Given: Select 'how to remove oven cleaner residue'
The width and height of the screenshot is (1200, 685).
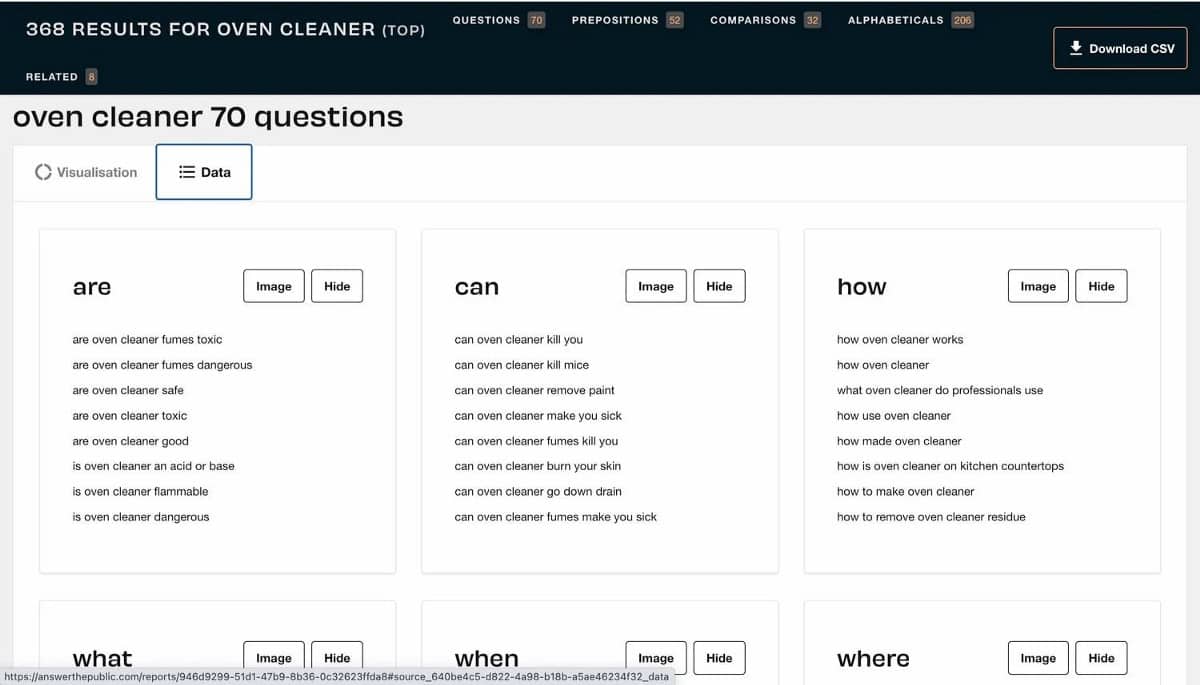Looking at the screenshot, I should tap(931, 517).
